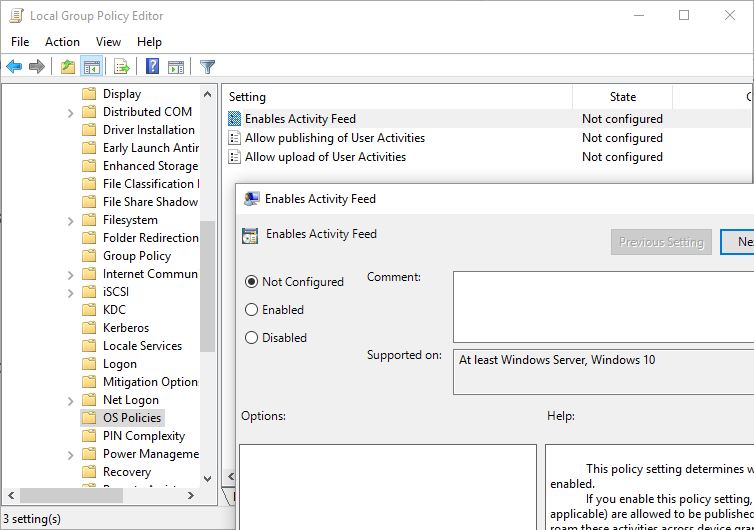Viewport: 754px width, 530px height.
Task: Expand the Distributed COM tree node
Action: 71,112
